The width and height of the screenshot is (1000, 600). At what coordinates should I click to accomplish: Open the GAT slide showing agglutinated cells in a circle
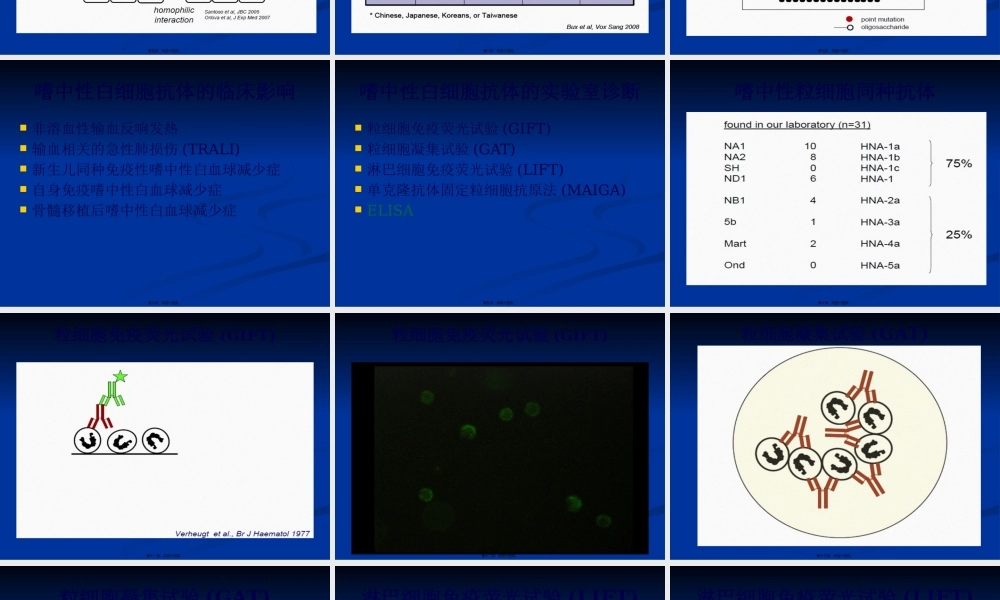[x=834, y=435]
